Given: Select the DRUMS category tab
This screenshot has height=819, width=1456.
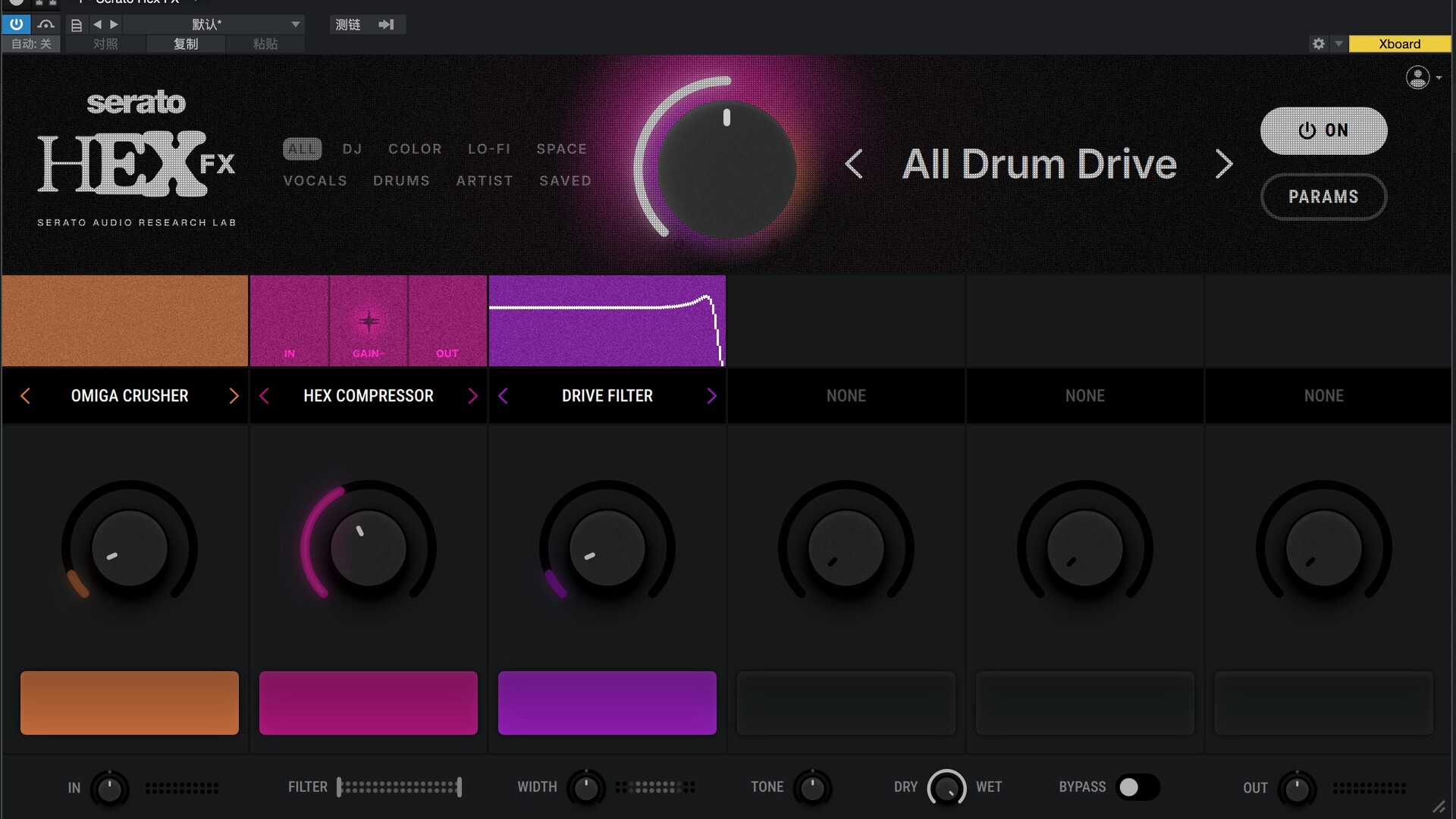Looking at the screenshot, I should click(401, 180).
